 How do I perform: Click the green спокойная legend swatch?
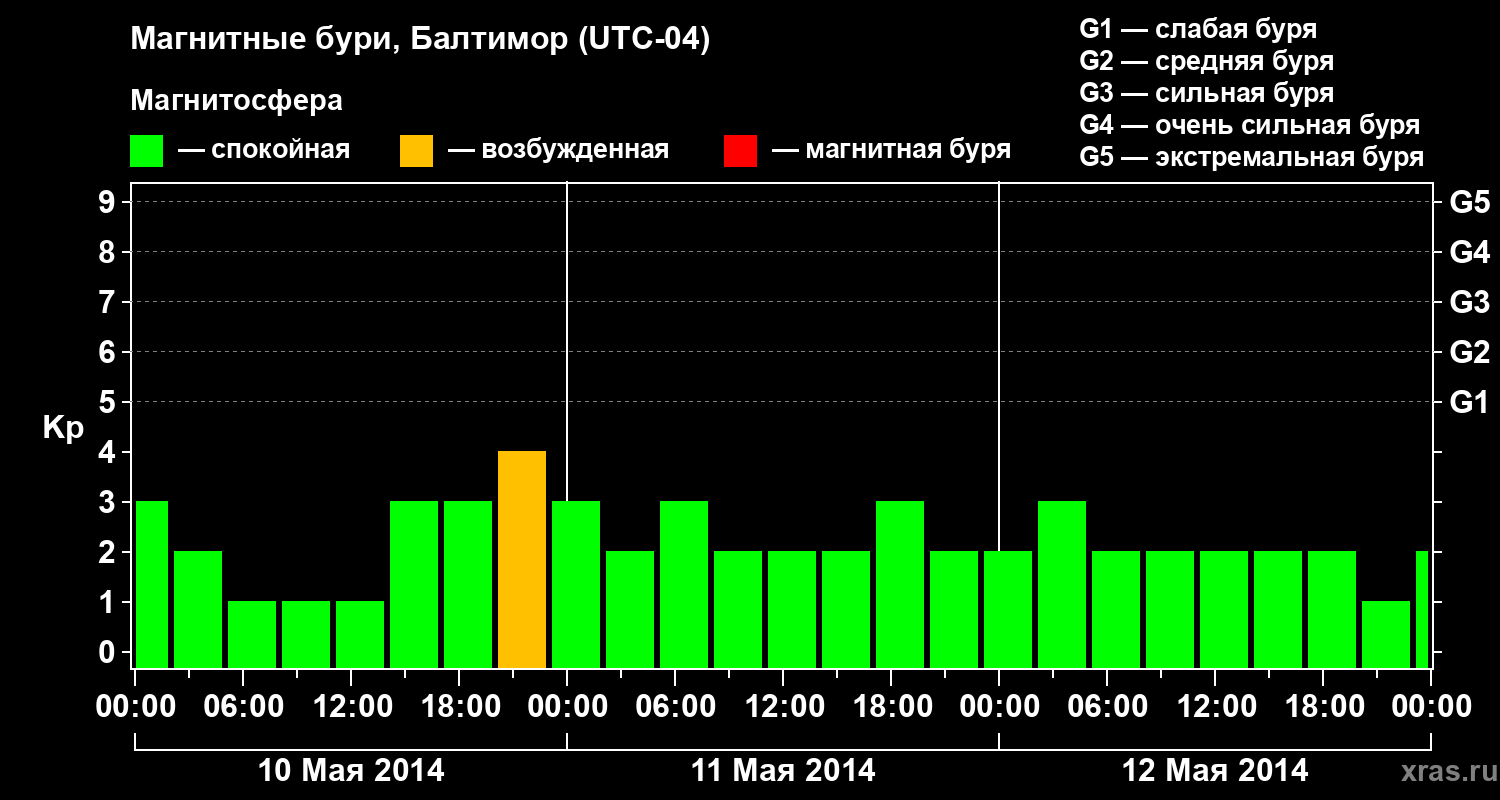point(146,151)
